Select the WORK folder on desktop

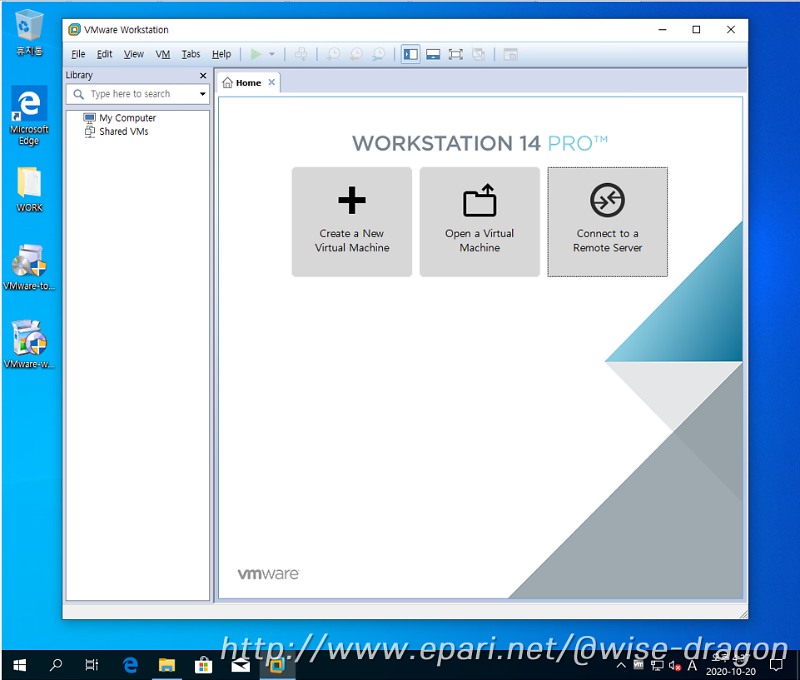(29, 189)
